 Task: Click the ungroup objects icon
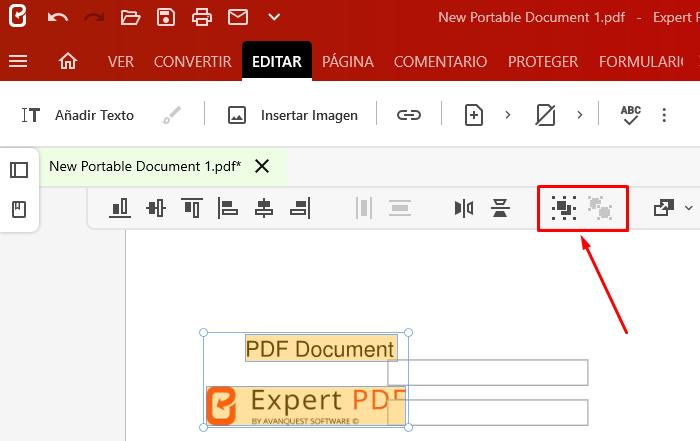600,208
